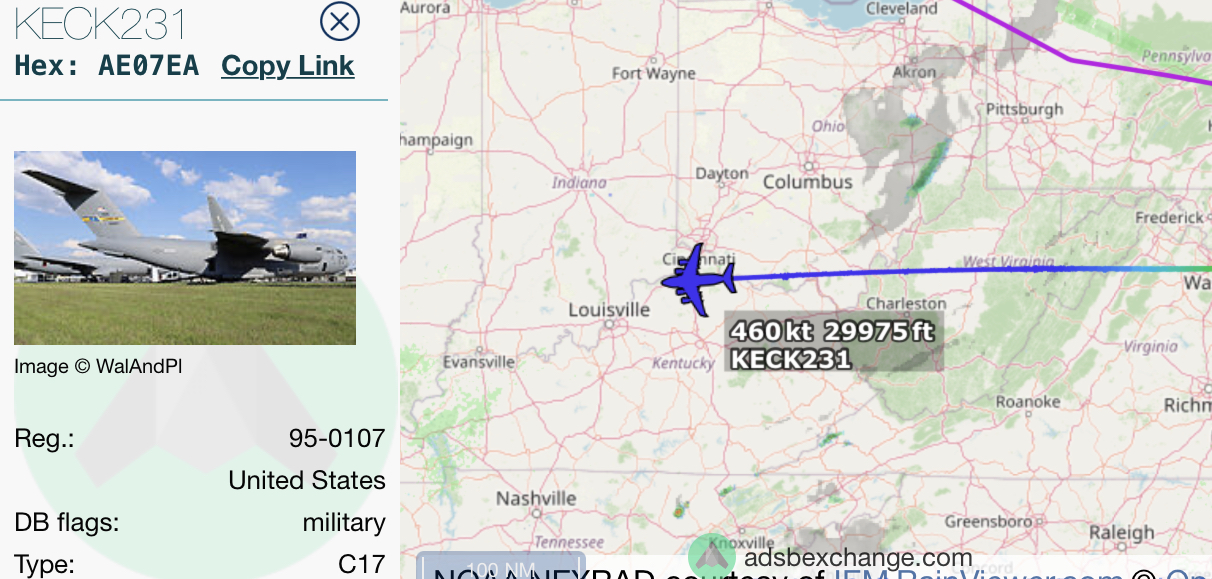Click Louisville city label on map
This screenshot has height=579, width=1212.
click(x=609, y=310)
